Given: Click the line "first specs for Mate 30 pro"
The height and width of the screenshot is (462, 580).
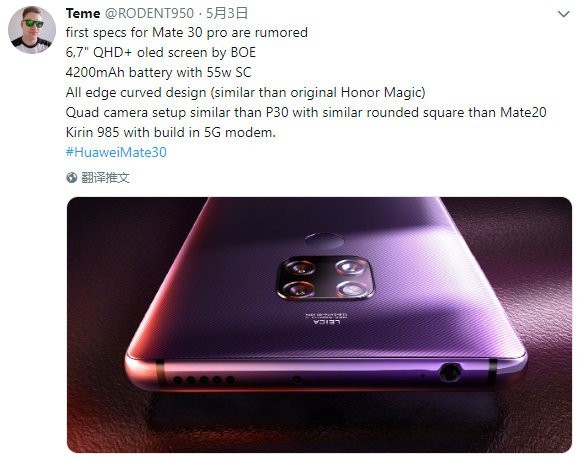Looking at the screenshot, I should 187,33.
